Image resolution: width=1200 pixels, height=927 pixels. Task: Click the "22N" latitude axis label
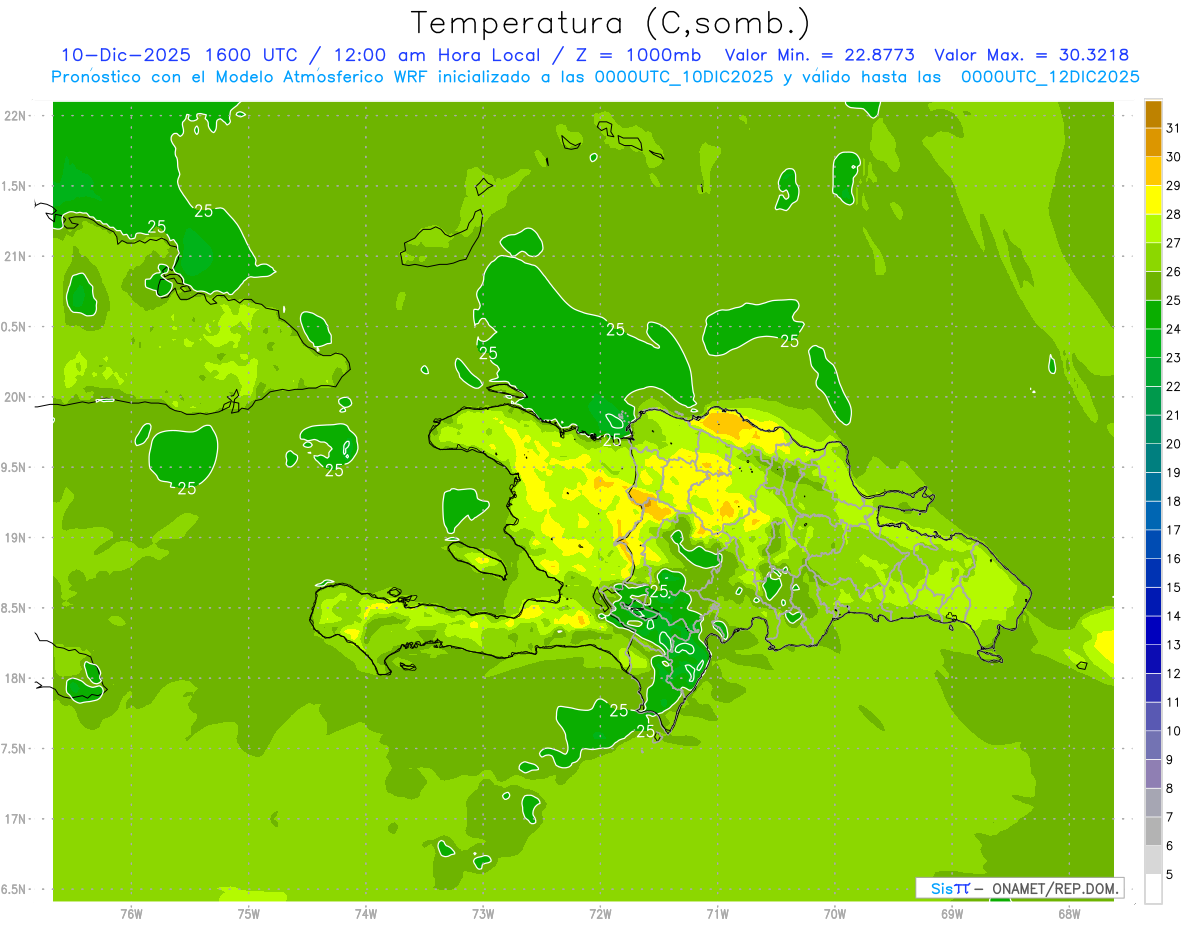tap(16, 115)
